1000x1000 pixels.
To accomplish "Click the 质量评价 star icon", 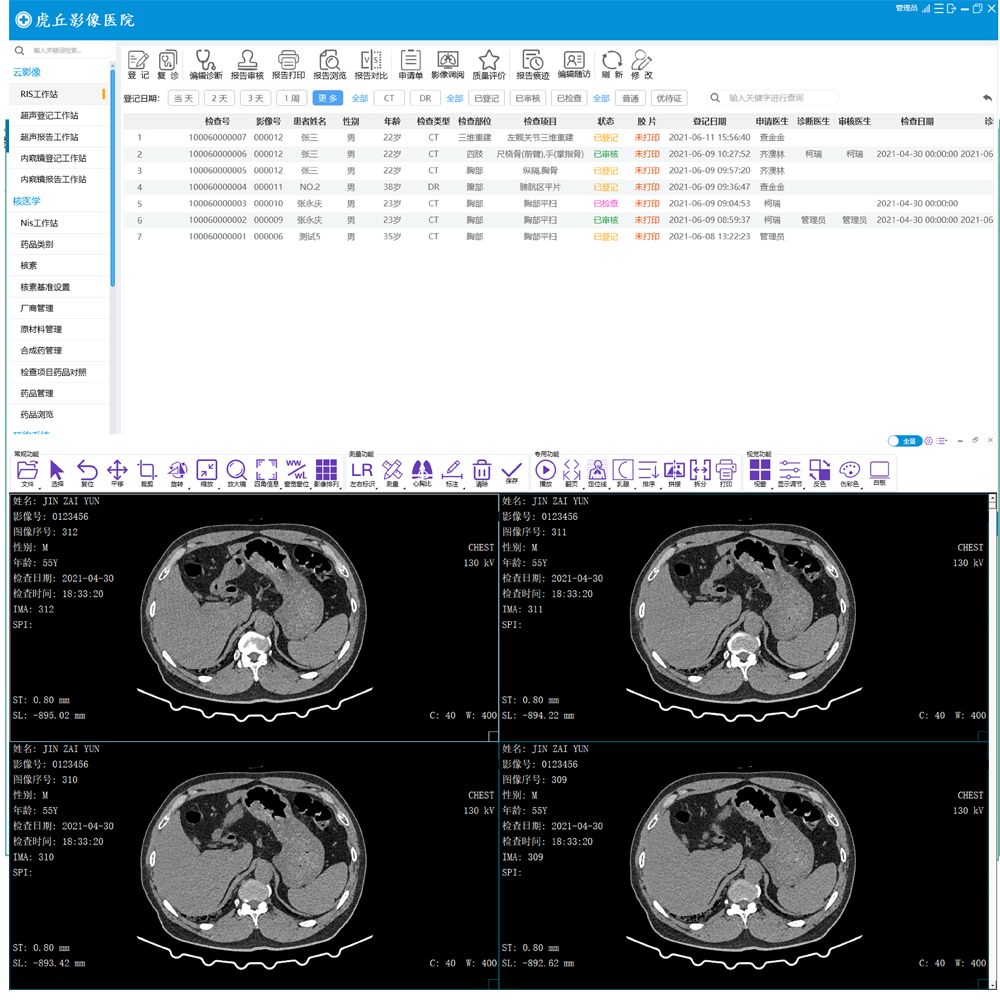I will point(488,62).
